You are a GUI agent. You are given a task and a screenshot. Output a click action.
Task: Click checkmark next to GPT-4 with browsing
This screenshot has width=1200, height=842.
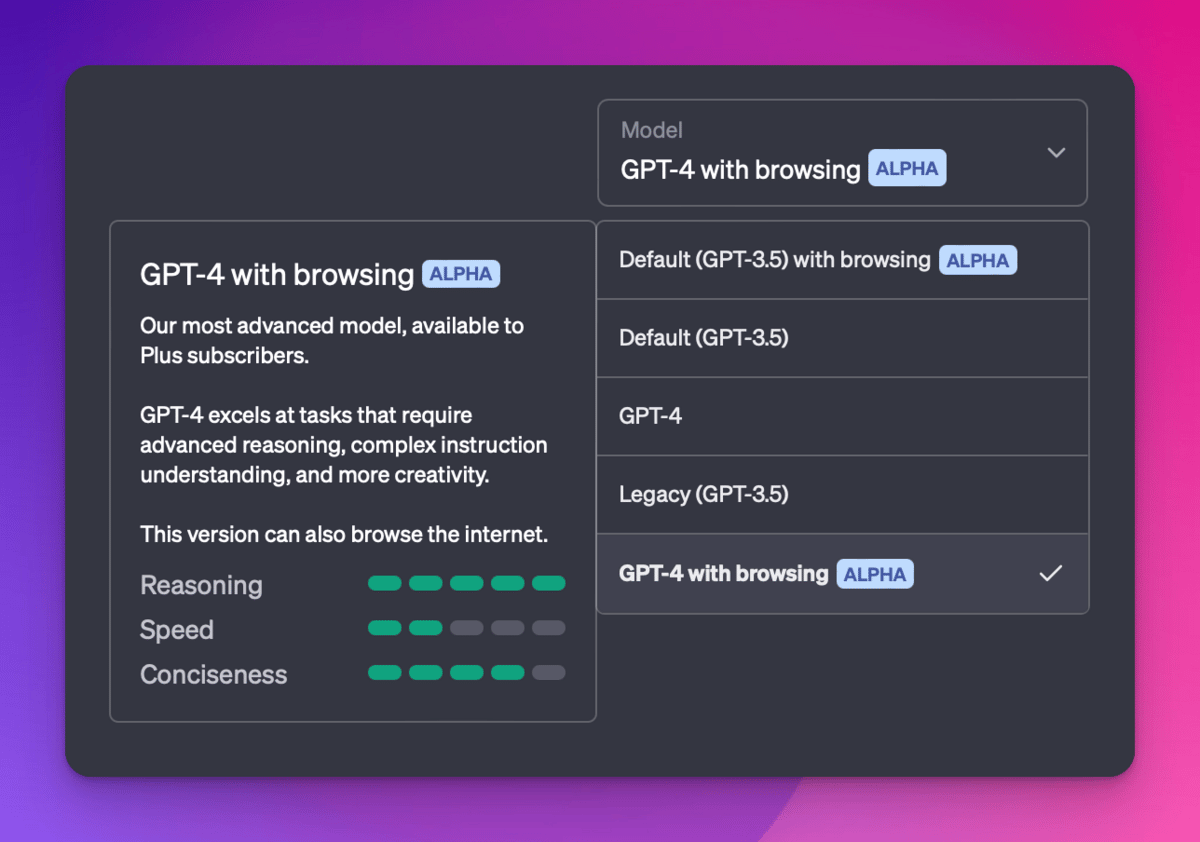[x=1050, y=573]
